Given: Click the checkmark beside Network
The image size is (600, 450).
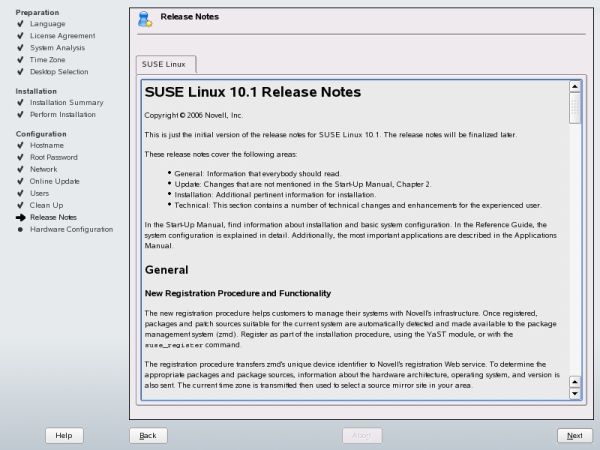Looking at the screenshot, I should 20,169.
